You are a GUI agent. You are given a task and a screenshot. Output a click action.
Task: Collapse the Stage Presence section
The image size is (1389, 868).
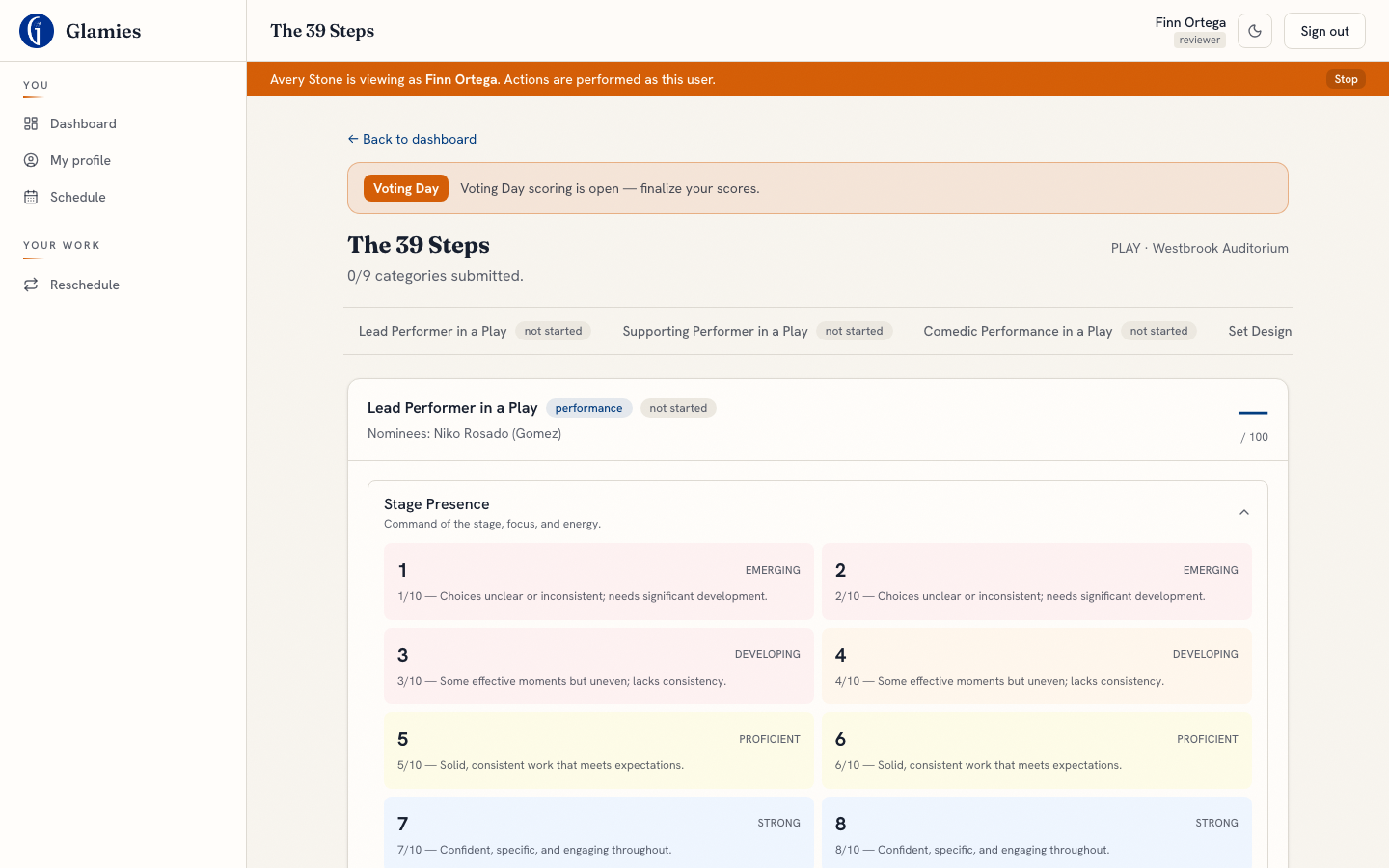(x=1244, y=512)
